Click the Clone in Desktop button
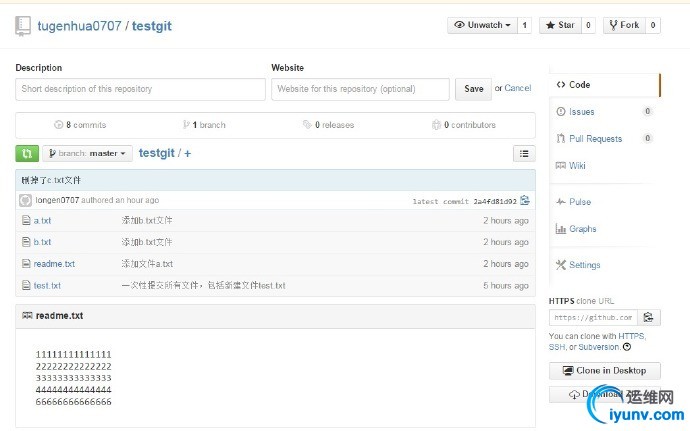Viewport: 690px width, 431px height. [604, 370]
